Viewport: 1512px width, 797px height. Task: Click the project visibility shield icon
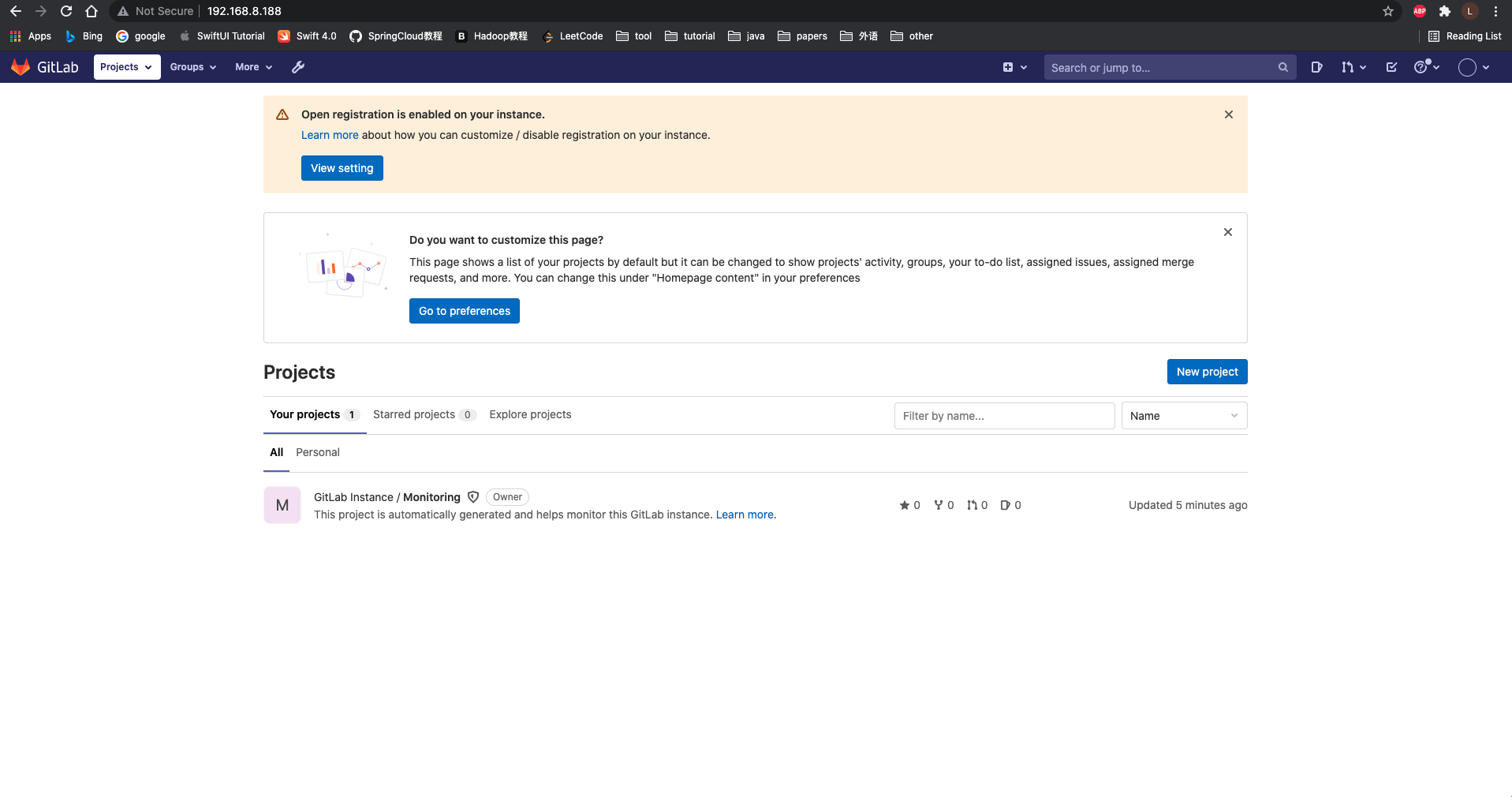(473, 497)
